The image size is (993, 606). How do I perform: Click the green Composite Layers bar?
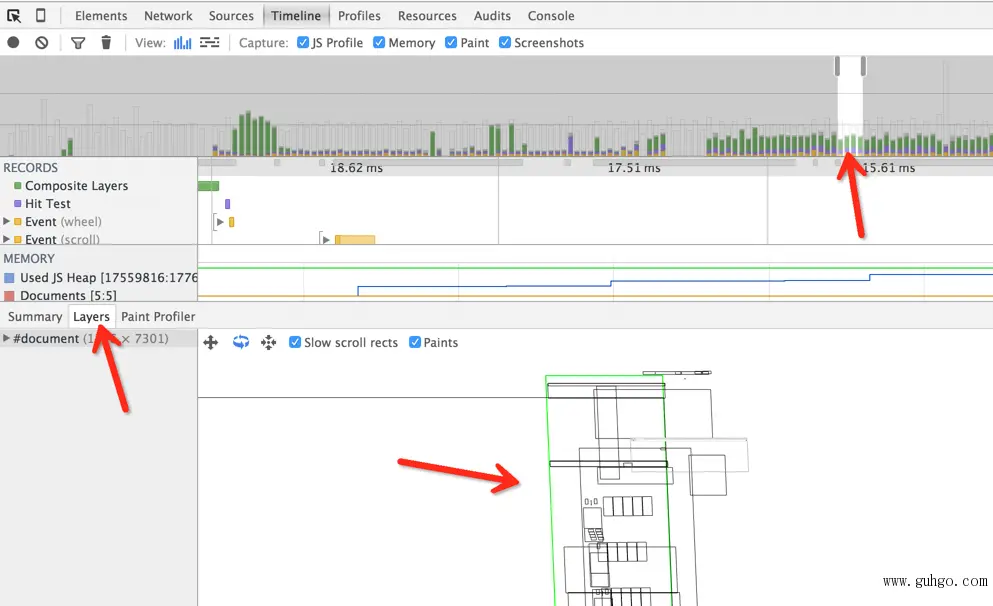(208, 186)
